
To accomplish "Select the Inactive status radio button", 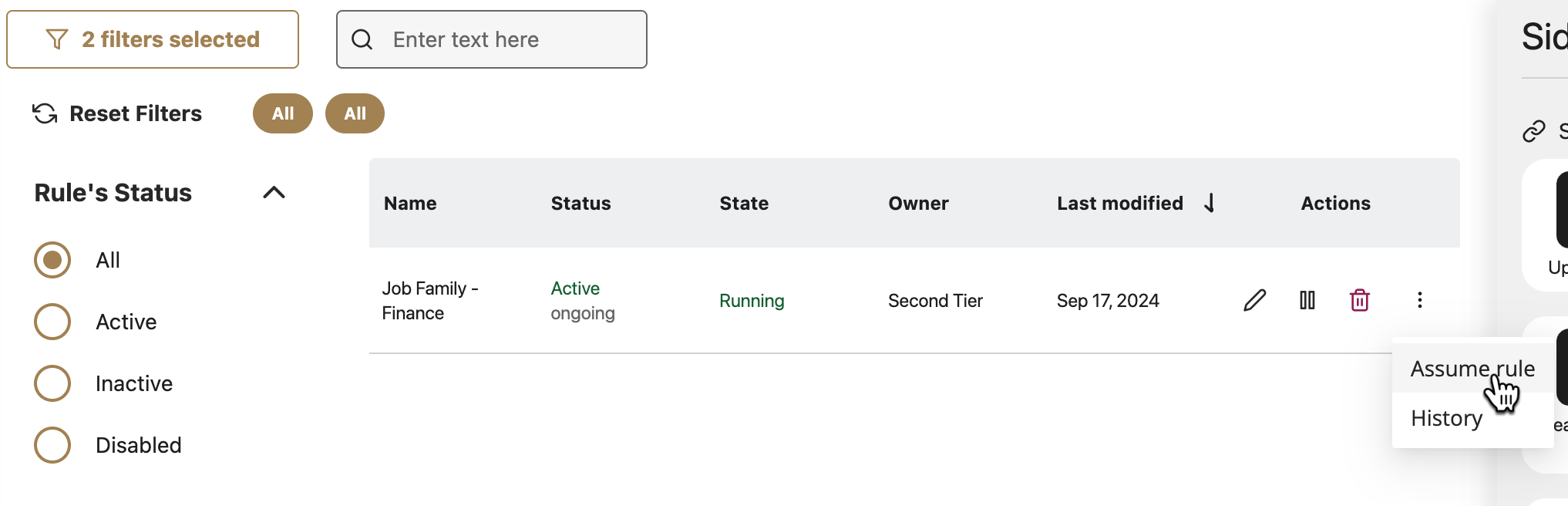I will pos(52,383).
